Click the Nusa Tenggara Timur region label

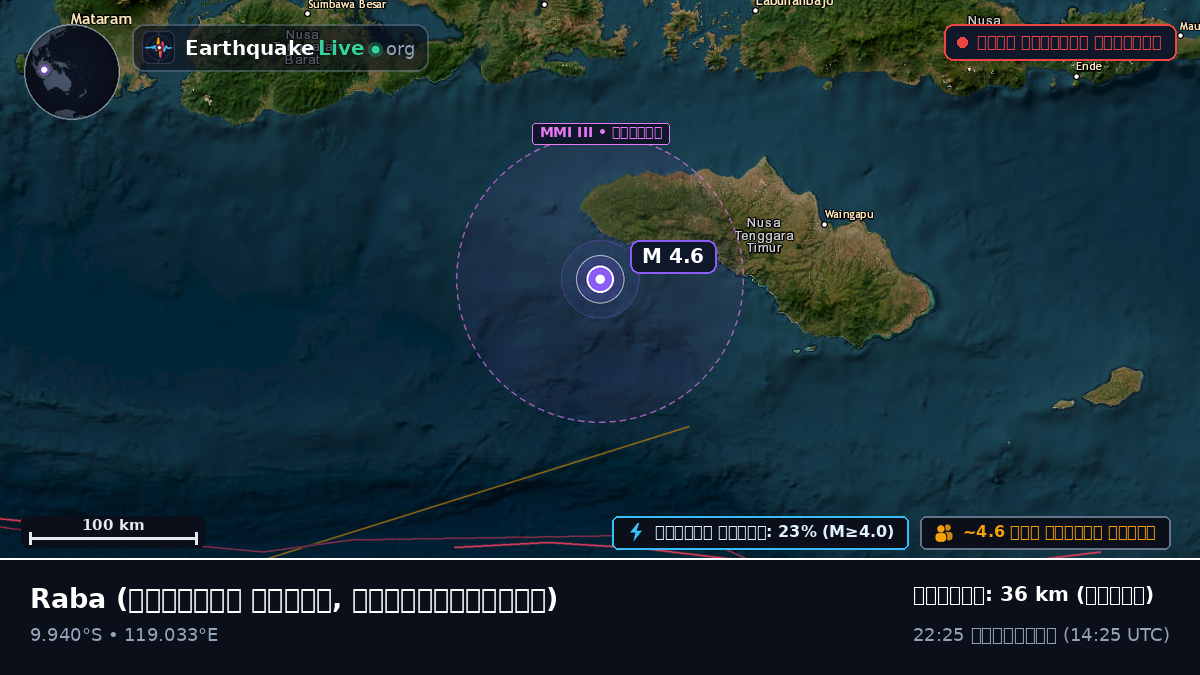coord(764,235)
